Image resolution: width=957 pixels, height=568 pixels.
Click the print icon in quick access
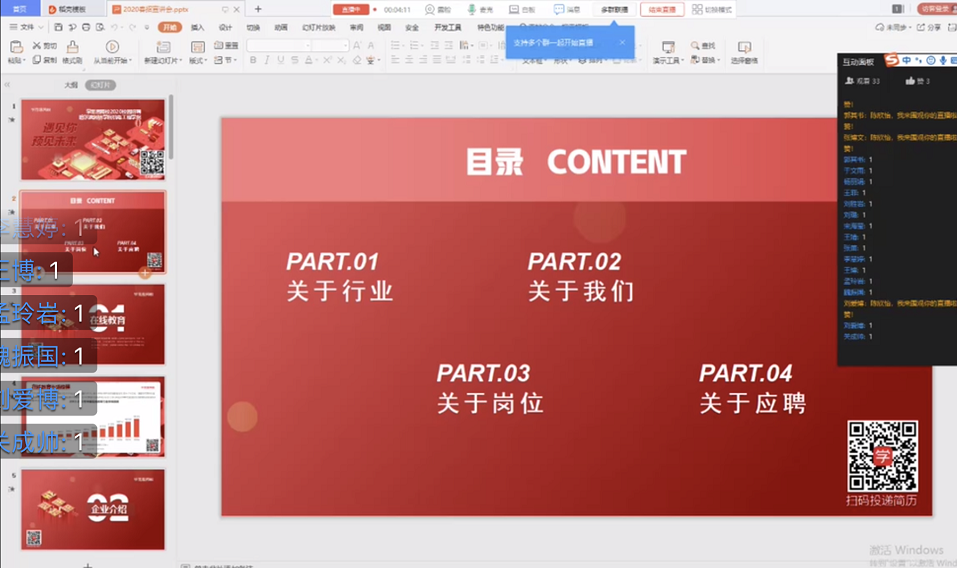point(86,27)
